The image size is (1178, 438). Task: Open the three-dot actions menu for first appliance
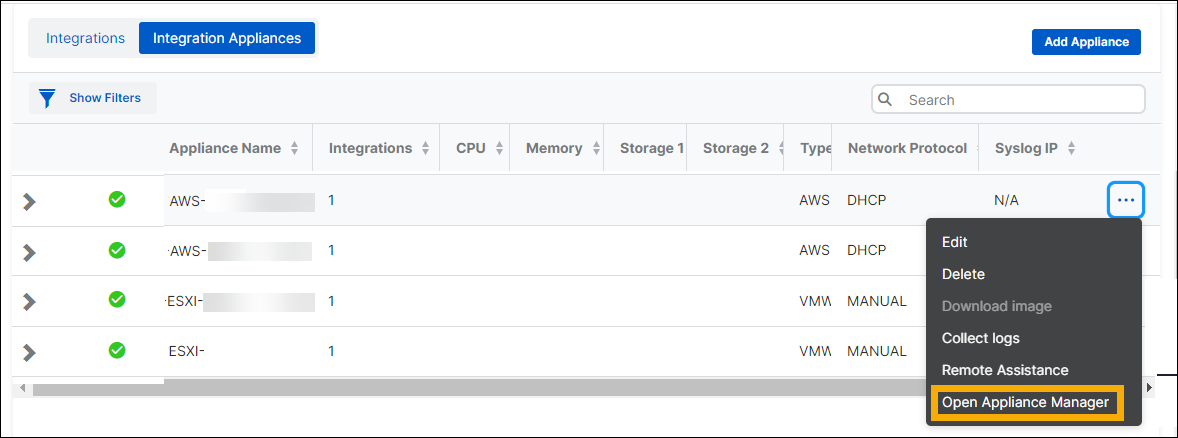1126,200
